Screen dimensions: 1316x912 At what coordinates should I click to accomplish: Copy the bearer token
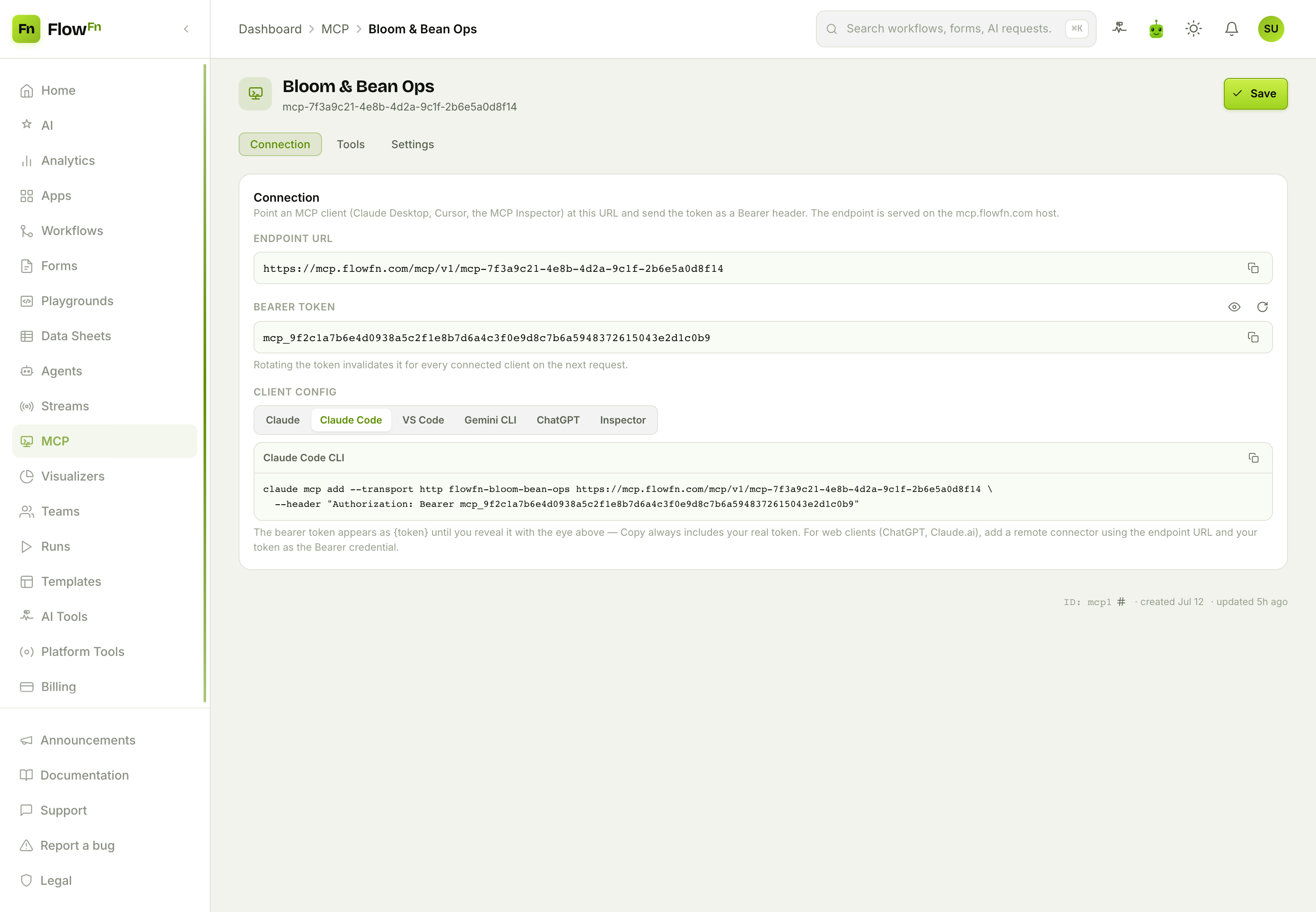coord(1252,337)
